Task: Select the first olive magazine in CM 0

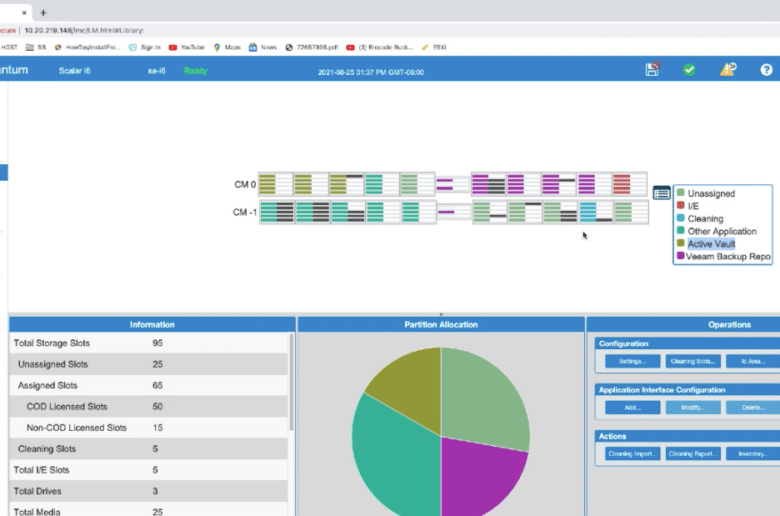Action: pyautogui.click(x=276, y=184)
